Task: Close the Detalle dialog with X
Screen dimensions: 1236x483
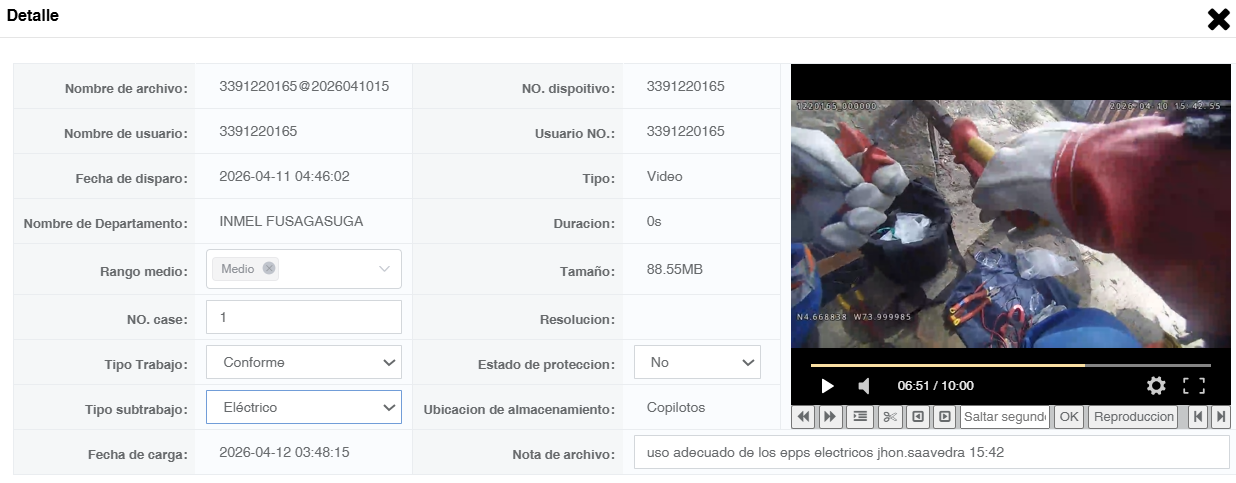Action: [1218, 19]
